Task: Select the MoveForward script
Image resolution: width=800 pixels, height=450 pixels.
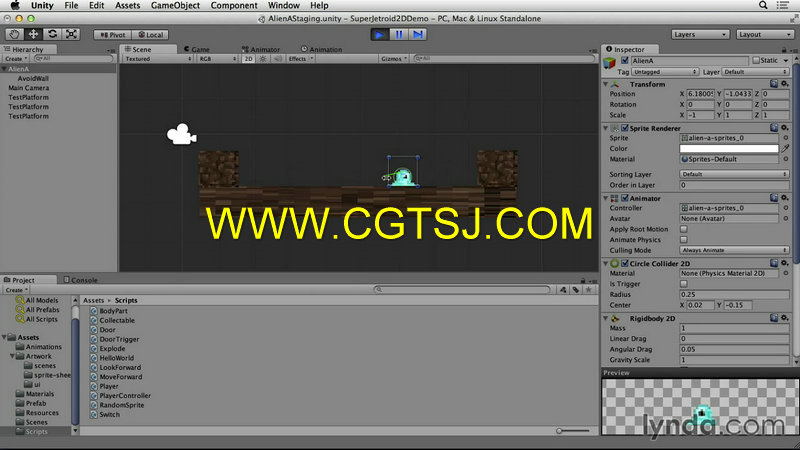Action: 121,377
